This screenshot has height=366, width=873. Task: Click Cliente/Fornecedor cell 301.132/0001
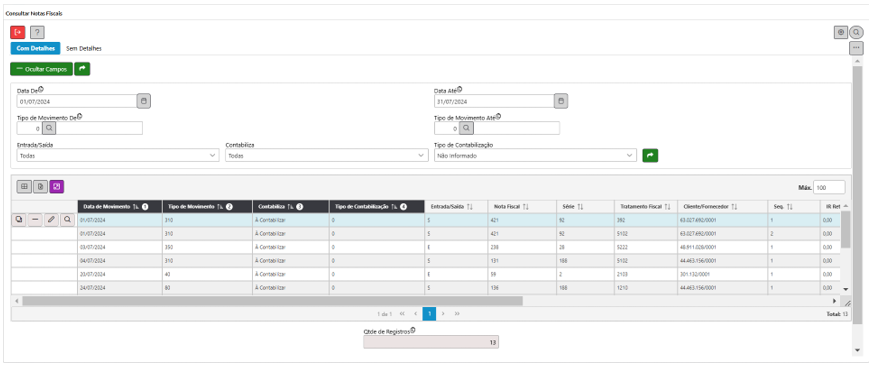722,275
